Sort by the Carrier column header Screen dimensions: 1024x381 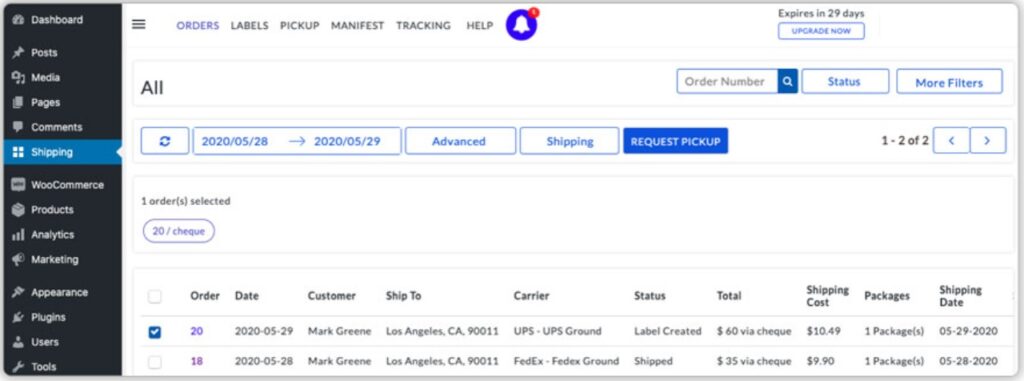[x=532, y=295]
